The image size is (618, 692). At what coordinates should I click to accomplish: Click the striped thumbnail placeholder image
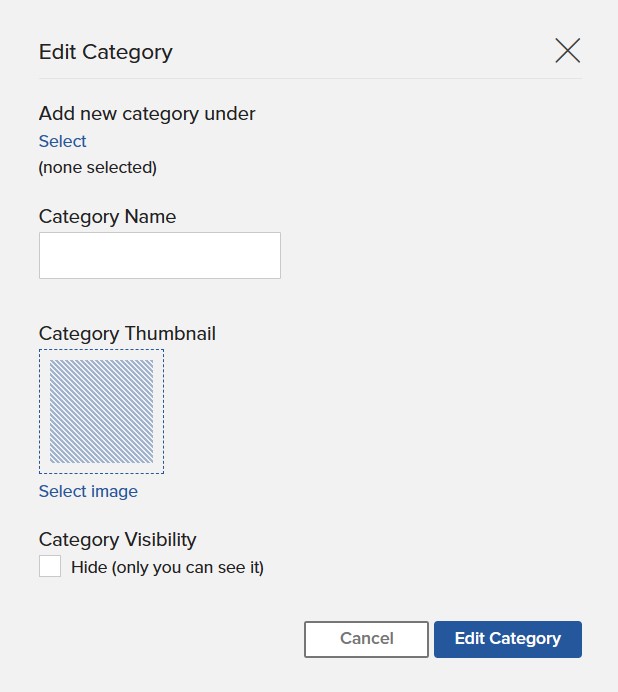tap(102, 411)
